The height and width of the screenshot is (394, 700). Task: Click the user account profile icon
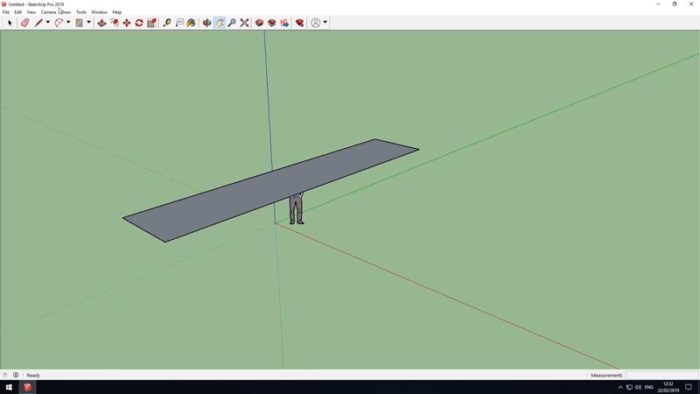[x=316, y=23]
